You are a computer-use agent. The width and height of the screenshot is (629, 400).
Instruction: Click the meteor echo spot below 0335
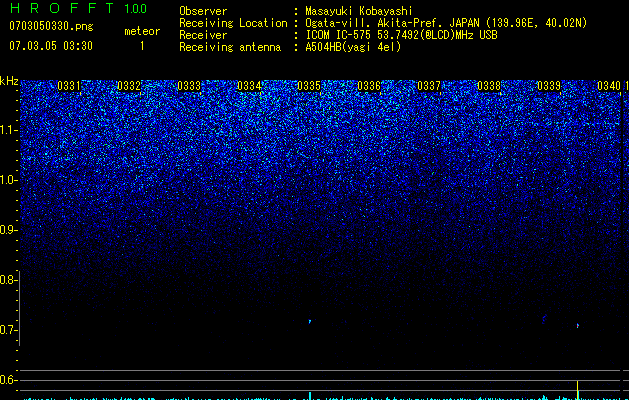(x=310, y=321)
